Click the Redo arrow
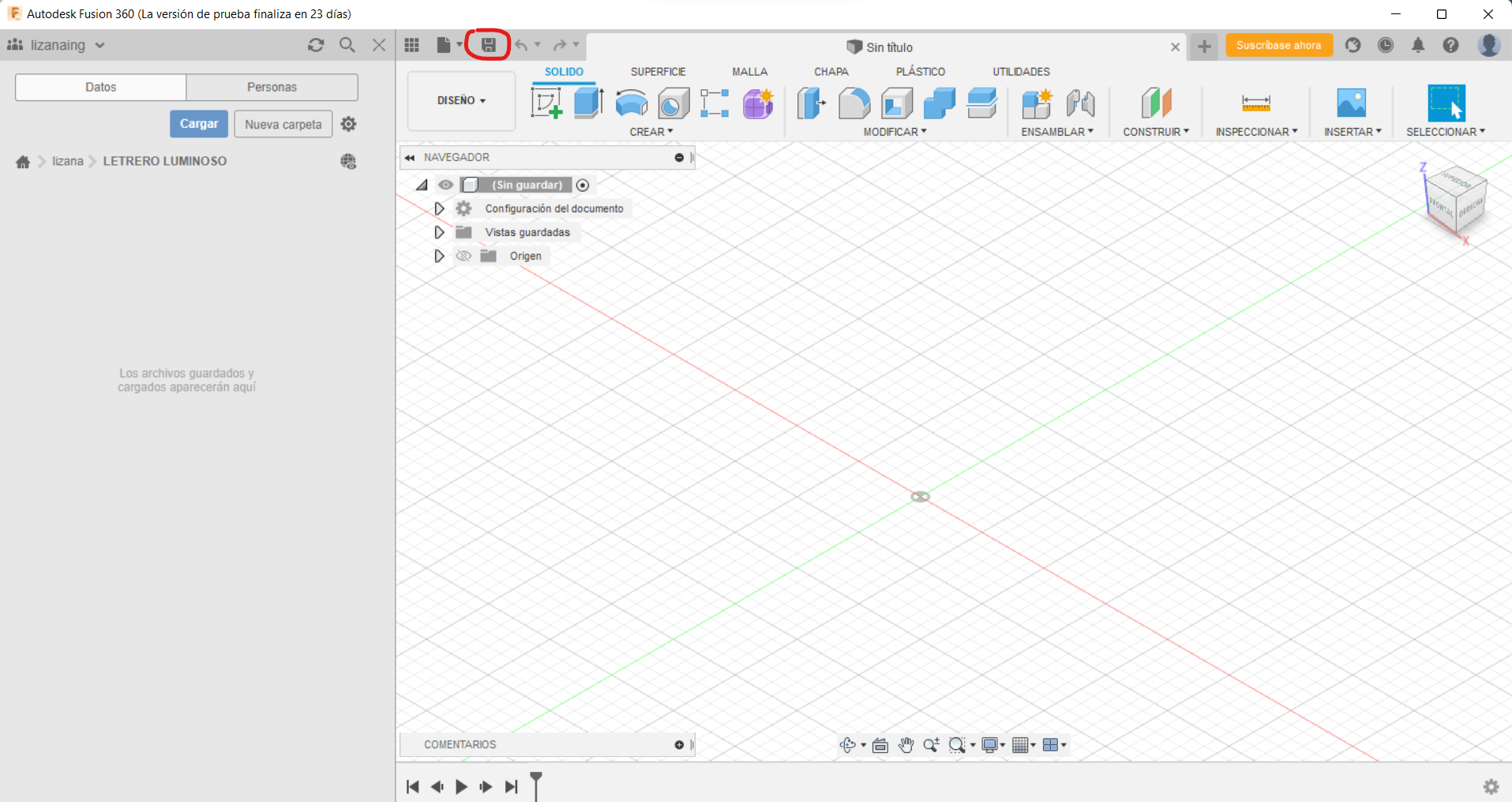The height and width of the screenshot is (802, 1512). point(560,45)
